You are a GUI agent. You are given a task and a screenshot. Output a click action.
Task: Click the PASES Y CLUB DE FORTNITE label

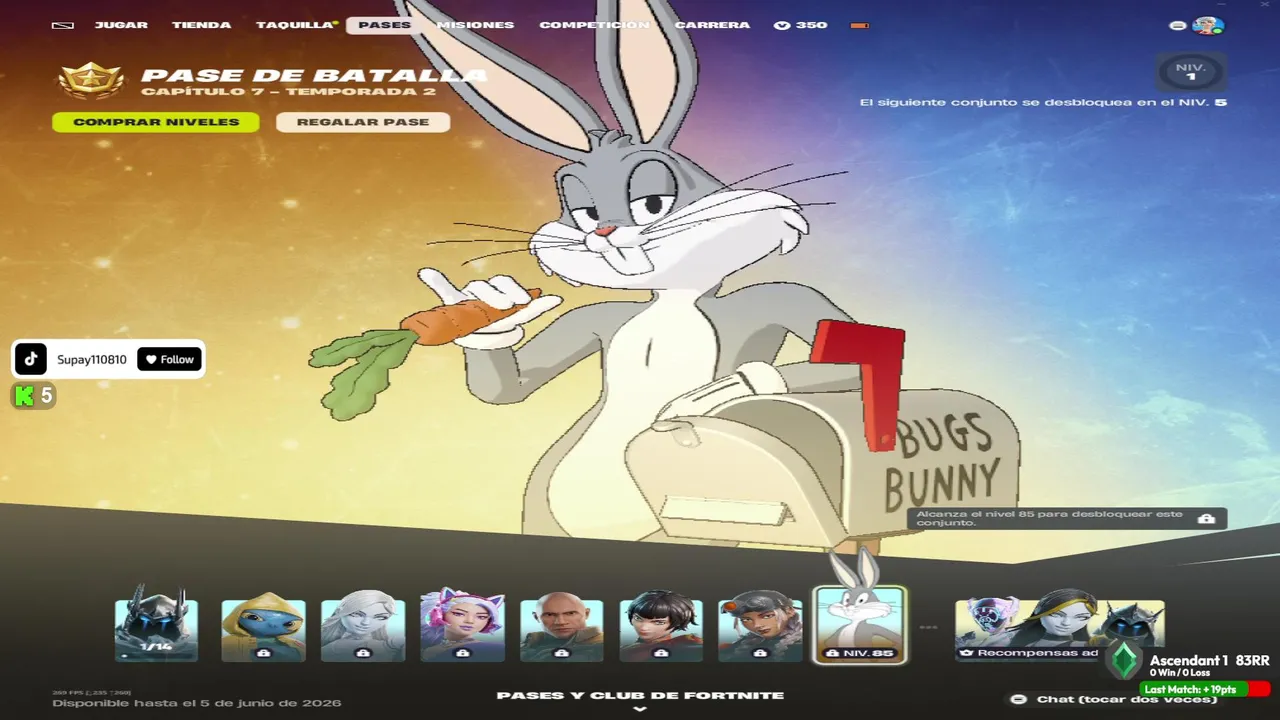(640, 695)
